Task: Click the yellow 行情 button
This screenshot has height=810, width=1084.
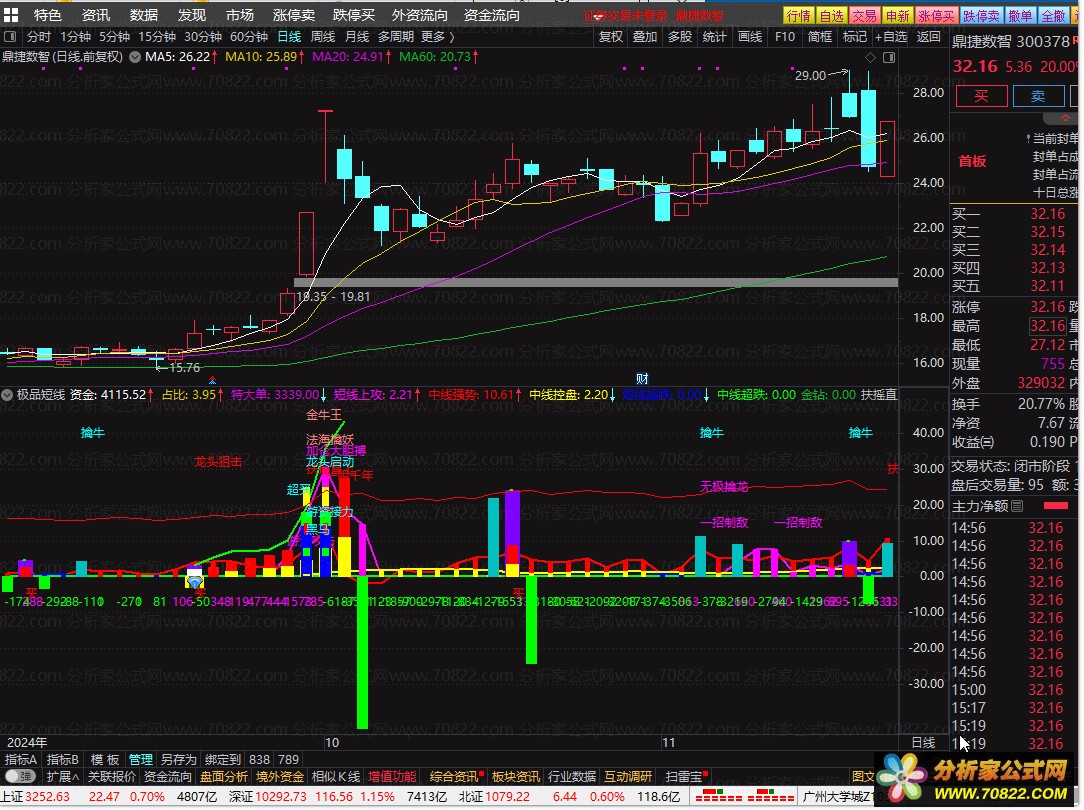Action: coord(798,15)
